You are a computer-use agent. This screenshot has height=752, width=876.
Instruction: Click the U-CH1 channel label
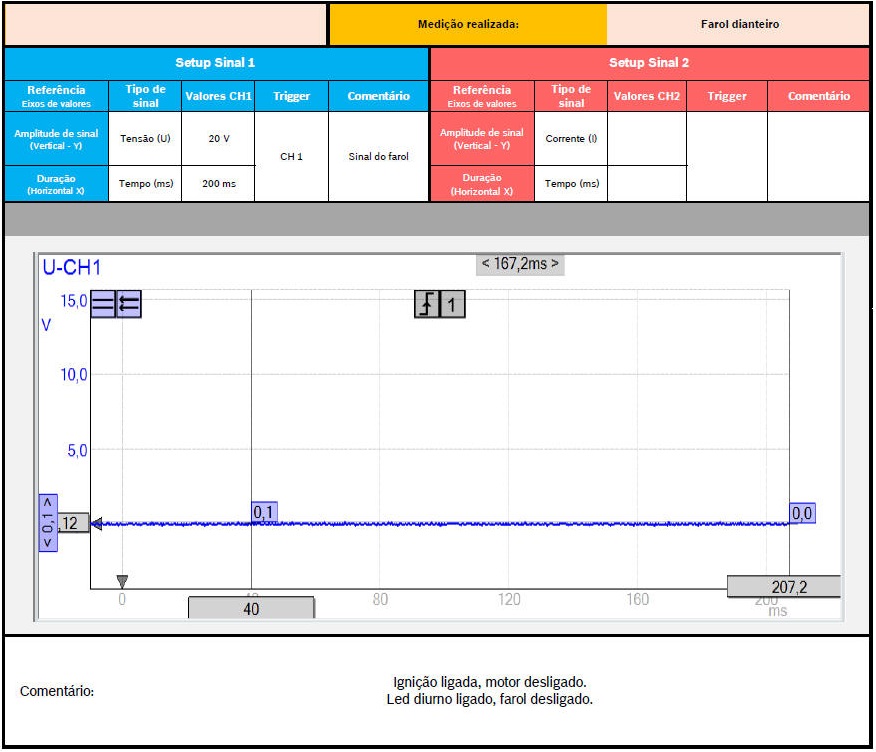tap(71, 268)
